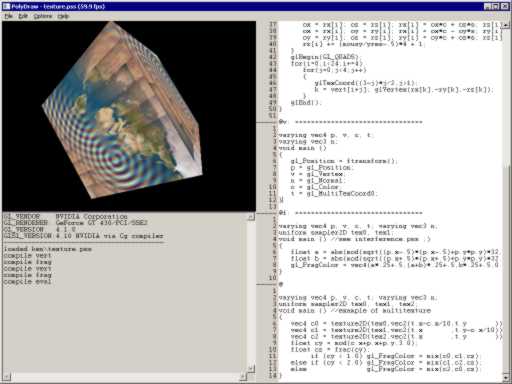Click the glTexCoord code line

coord(366,83)
